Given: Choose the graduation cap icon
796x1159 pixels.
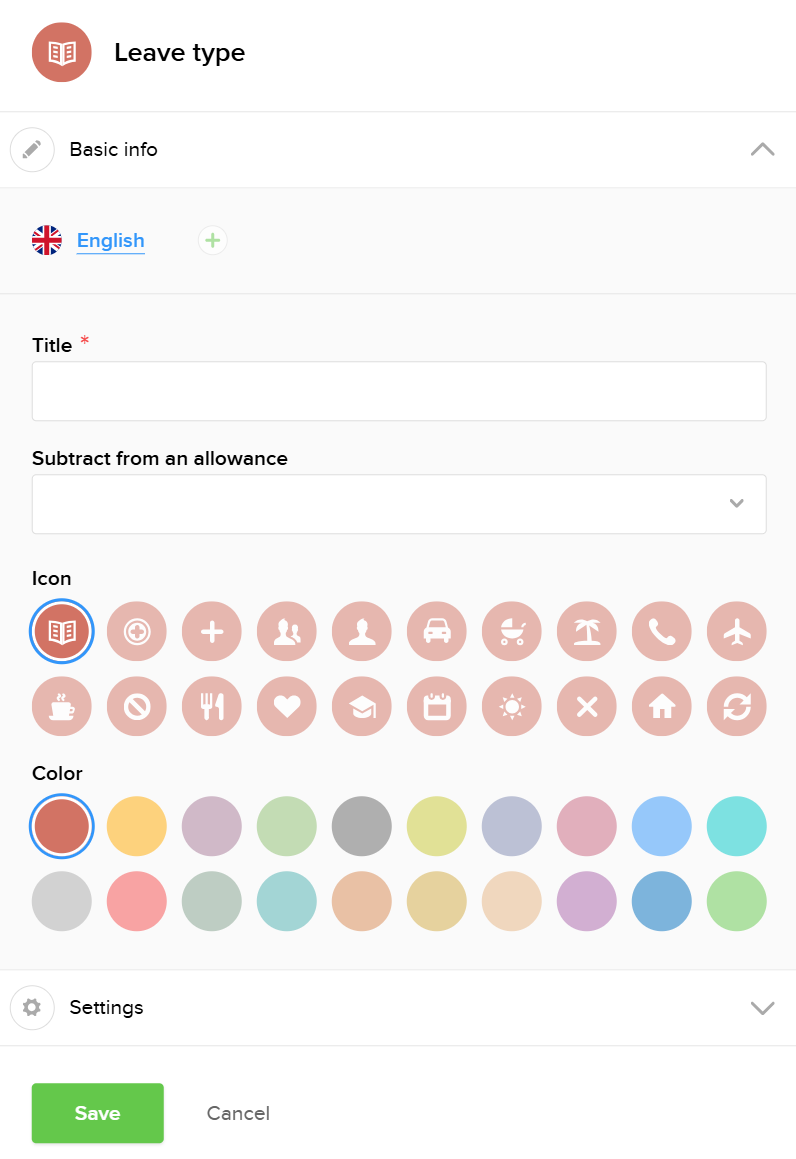Looking at the screenshot, I should (x=362, y=706).
